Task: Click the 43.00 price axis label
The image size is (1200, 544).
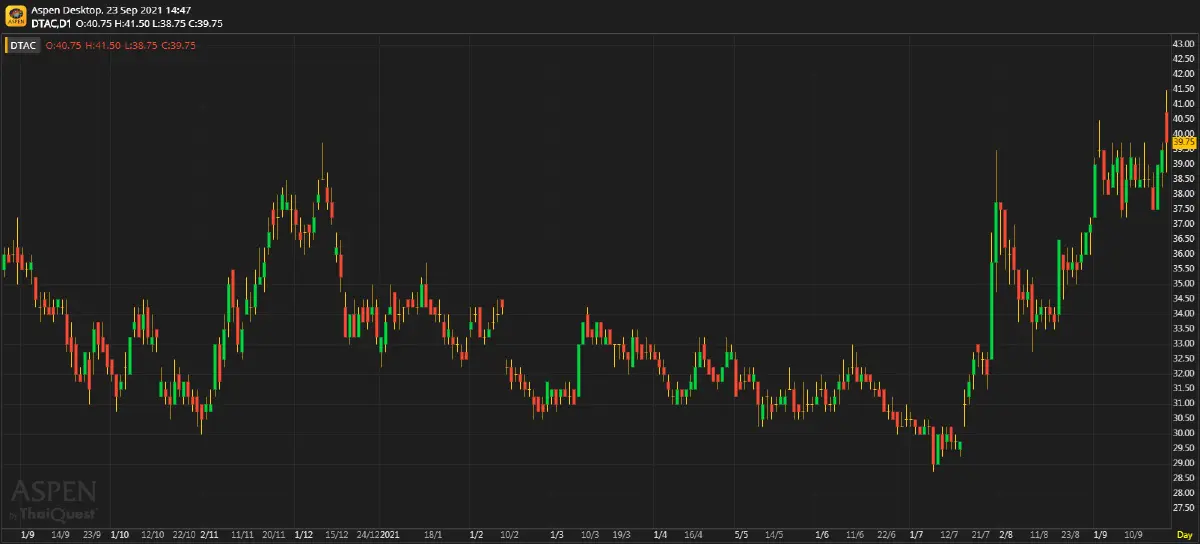Action: (1183, 44)
